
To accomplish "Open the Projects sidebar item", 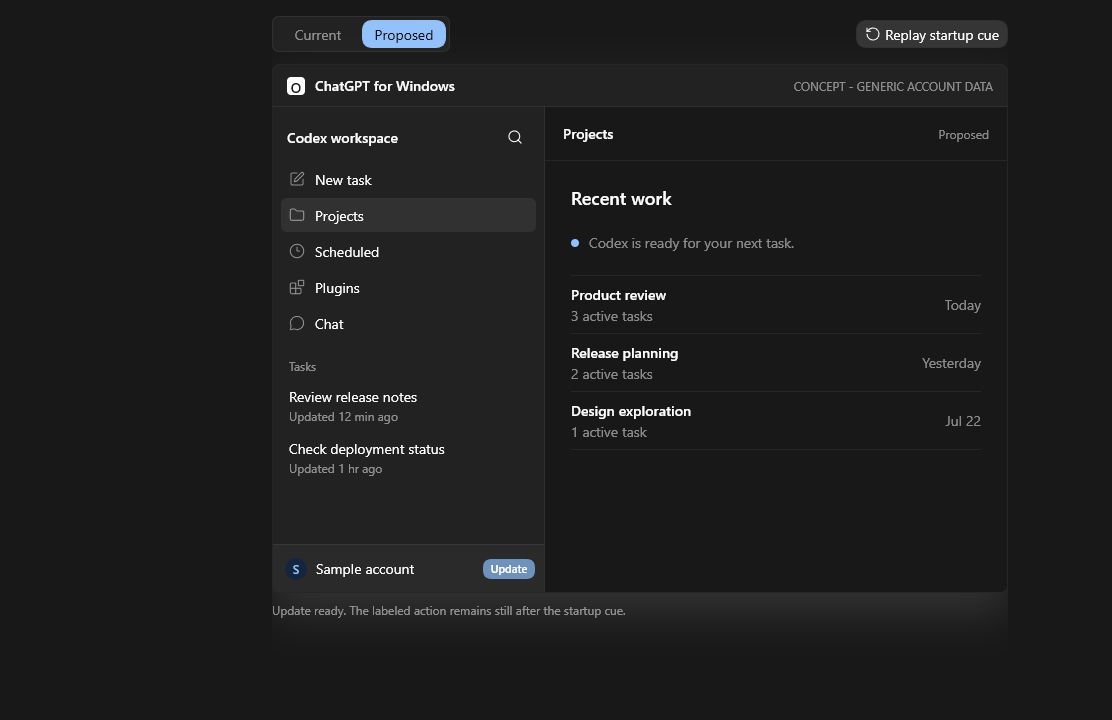I will (x=408, y=216).
